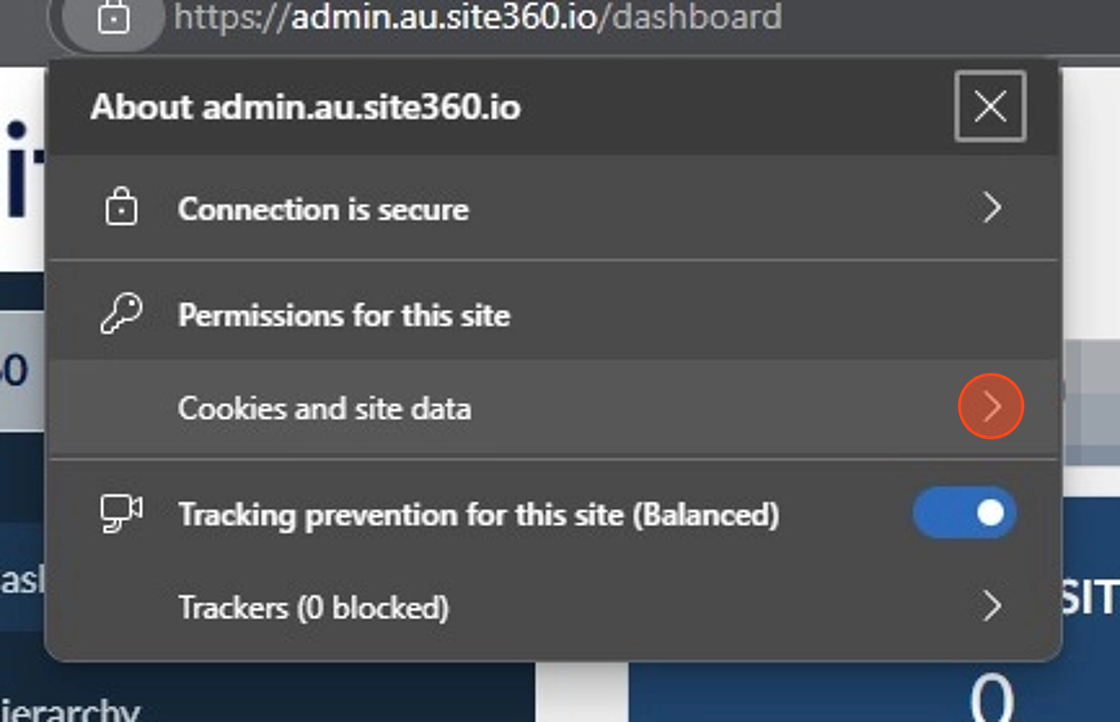1120x722 pixels.
Task: Click the large 0 tile on the dashboard
Action: 992,698
